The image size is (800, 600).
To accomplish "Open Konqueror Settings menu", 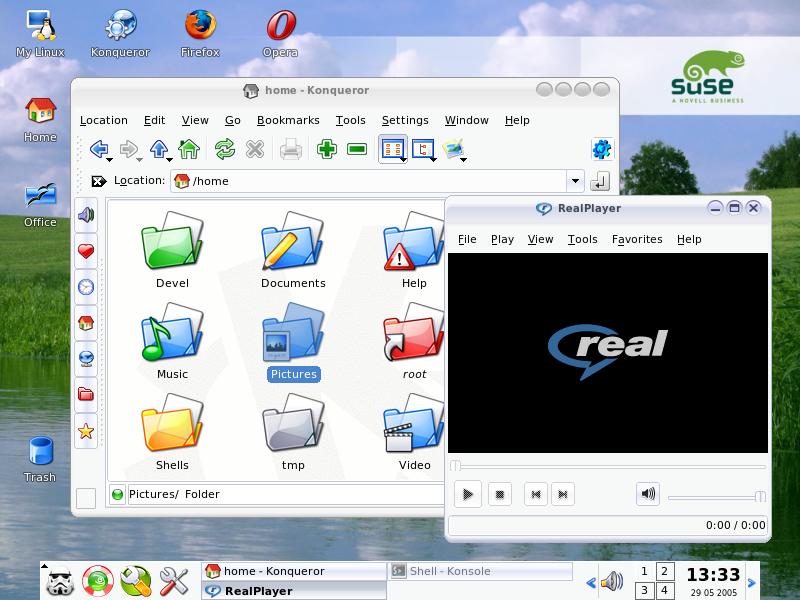I will coord(405,120).
